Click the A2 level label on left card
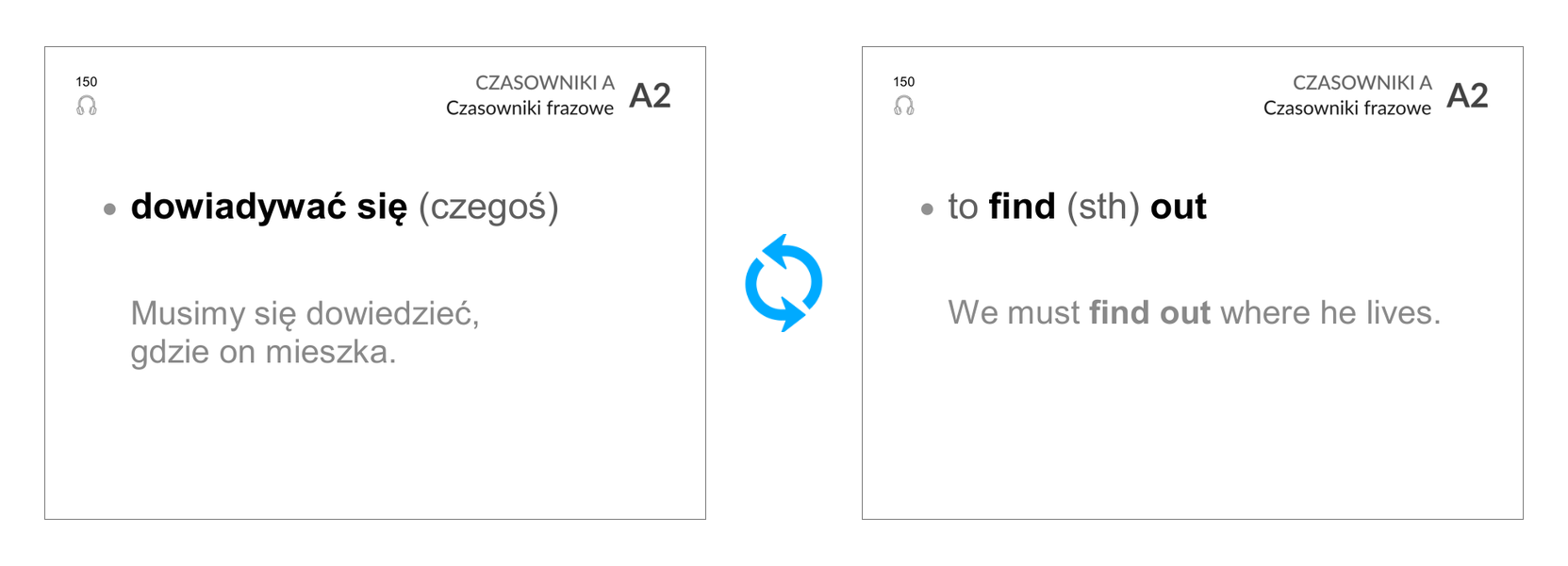The image size is (1568, 566). (x=650, y=95)
